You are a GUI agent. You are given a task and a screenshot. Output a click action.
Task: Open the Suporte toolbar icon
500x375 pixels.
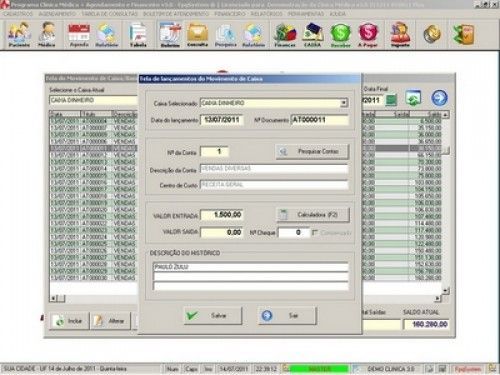click(400, 34)
